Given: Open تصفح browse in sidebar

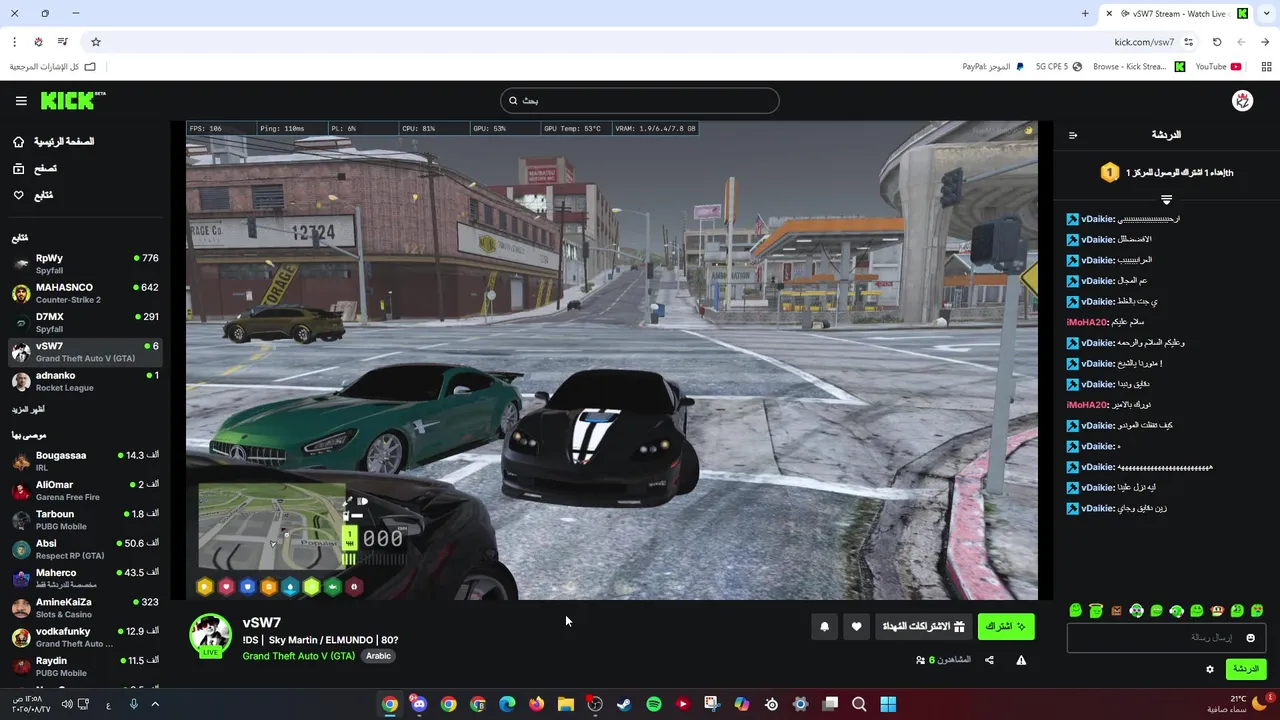Looking at the screenshot, I should coord(35,169).
